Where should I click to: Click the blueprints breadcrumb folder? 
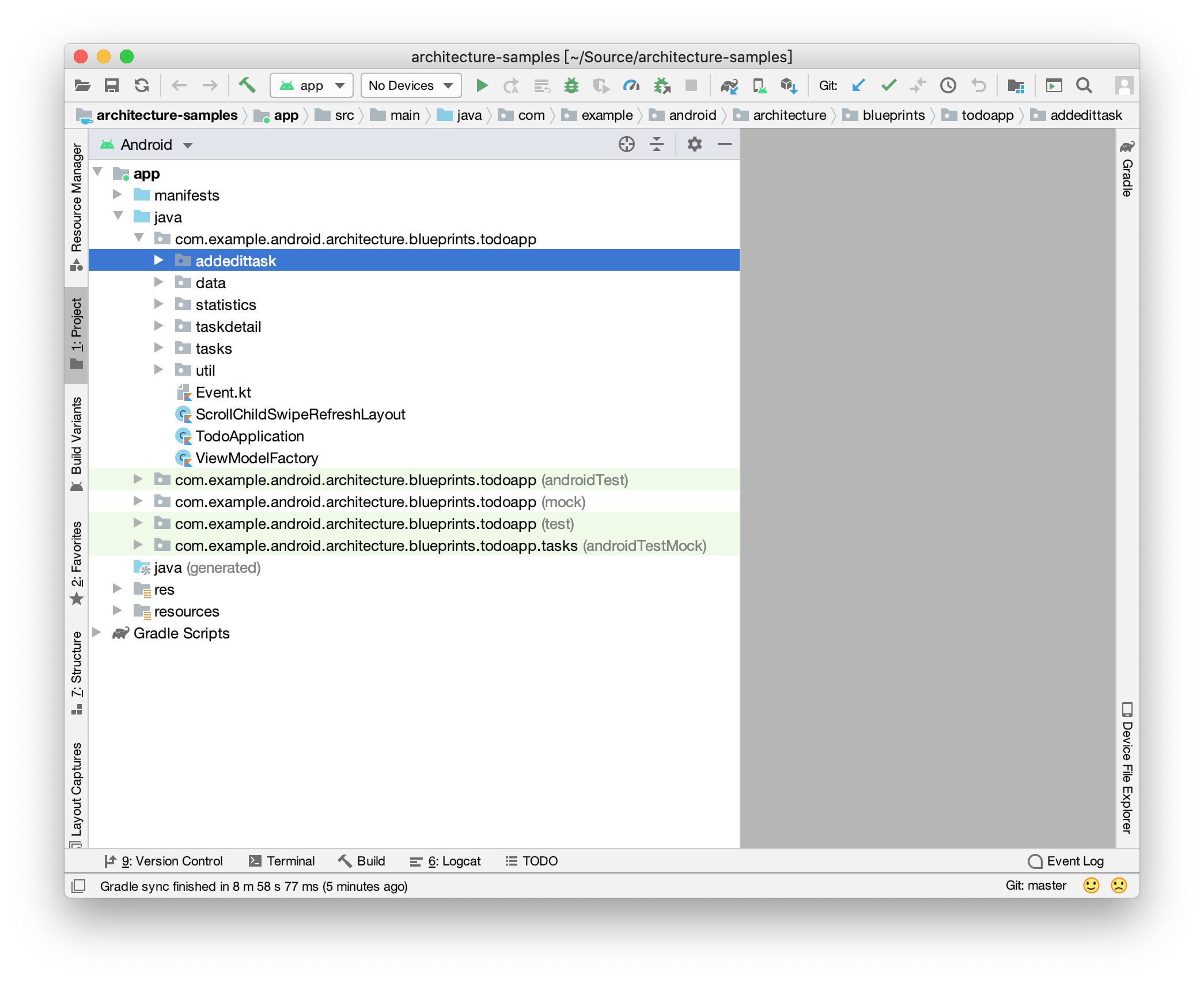pos(884,115)
